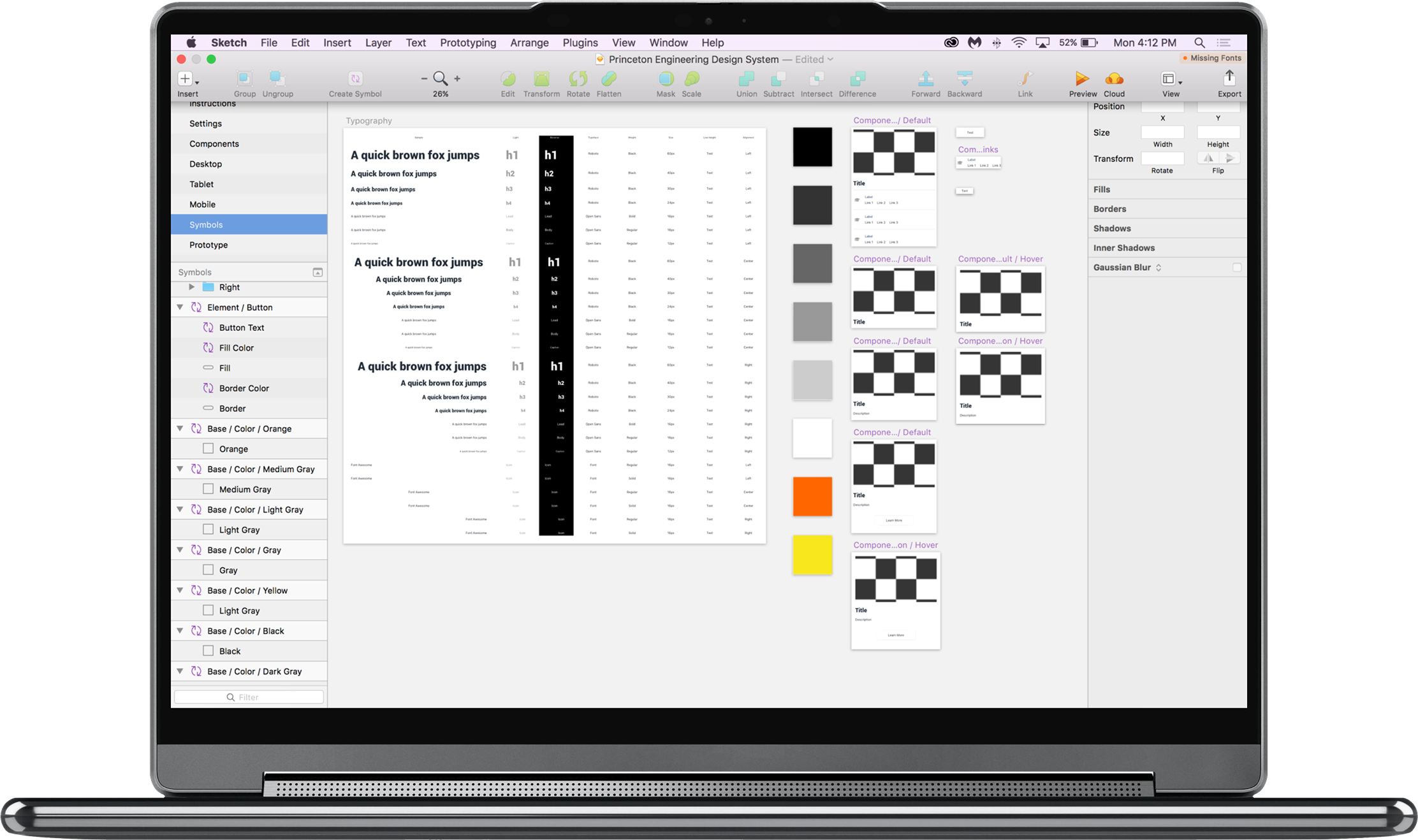Toggle the Medium Gray layer checkbox
Image resolution: width=1418 pixels, height=840 pixels.
pyautogui.click(x=208, y=489)
